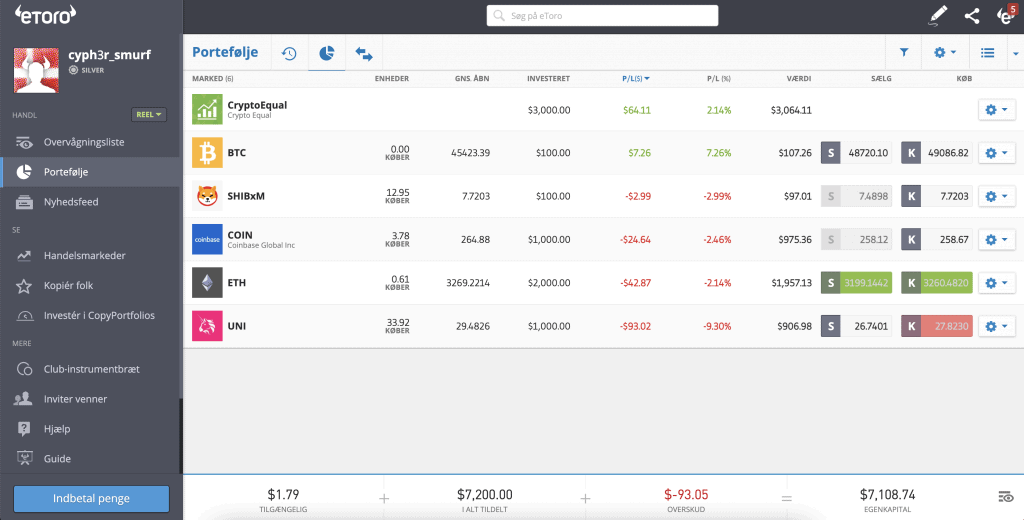Click the UNI uniswap icon
The width and height of the screenshot is (1024, 520).
point(207,326)
